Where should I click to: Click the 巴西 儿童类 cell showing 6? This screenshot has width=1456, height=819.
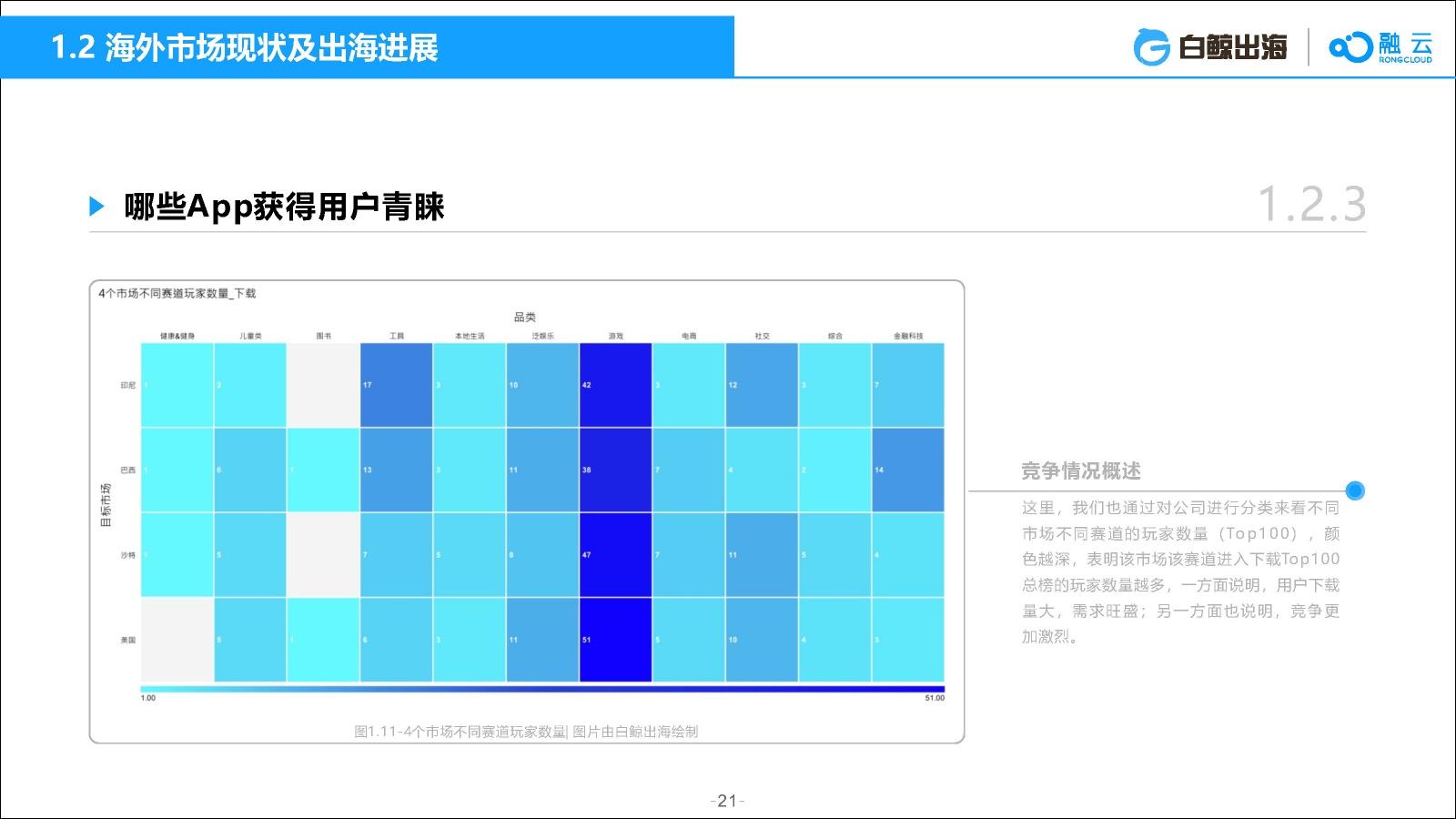[x=250, y=470]
